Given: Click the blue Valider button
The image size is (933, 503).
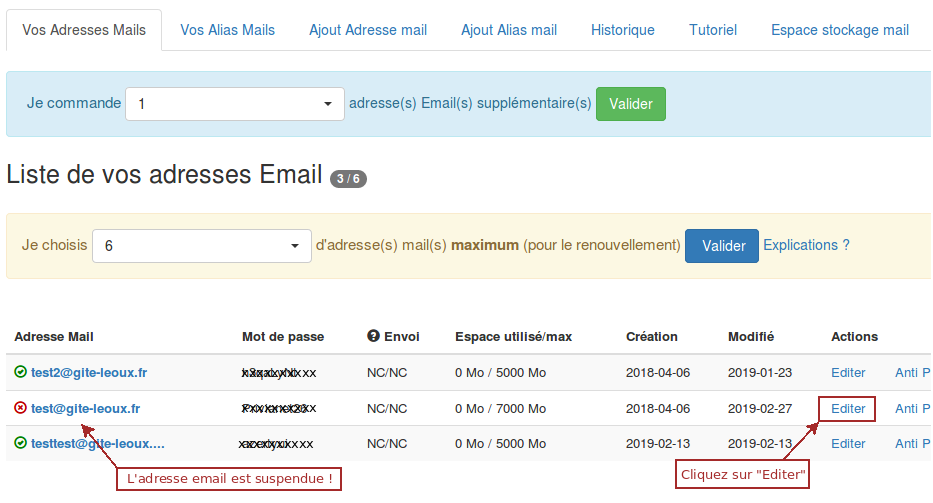Looking at the screenshot, I should 722,246.
